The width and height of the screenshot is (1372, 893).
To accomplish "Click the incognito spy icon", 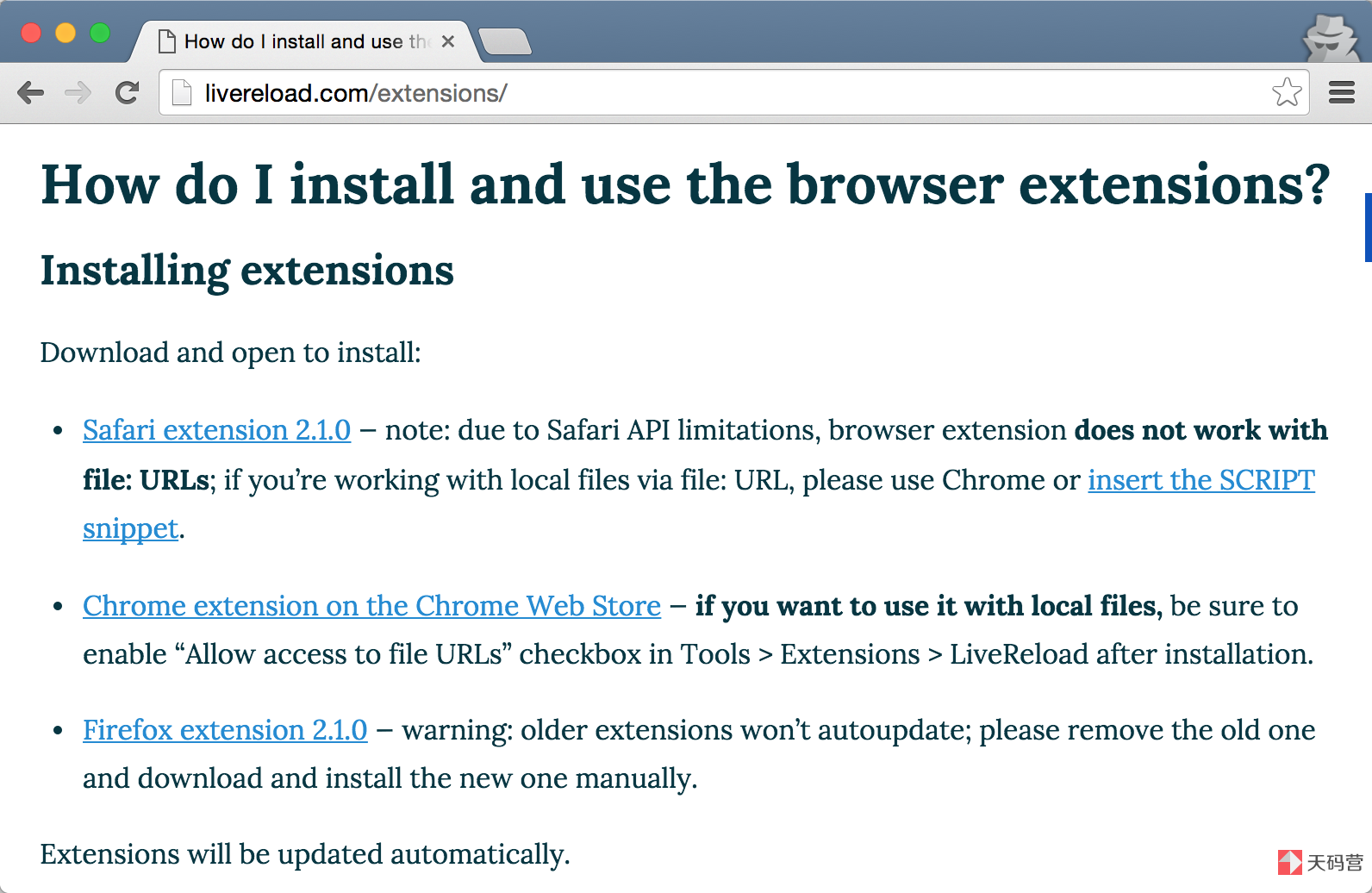I will (1331, 37).
